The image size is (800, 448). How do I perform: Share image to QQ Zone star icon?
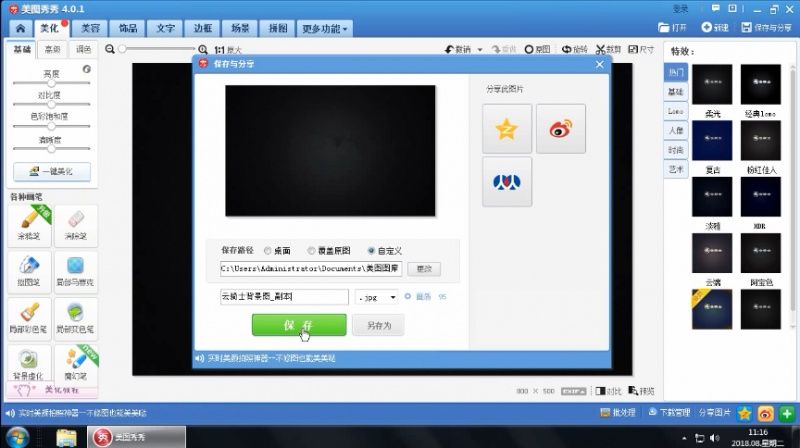point(507,129)
